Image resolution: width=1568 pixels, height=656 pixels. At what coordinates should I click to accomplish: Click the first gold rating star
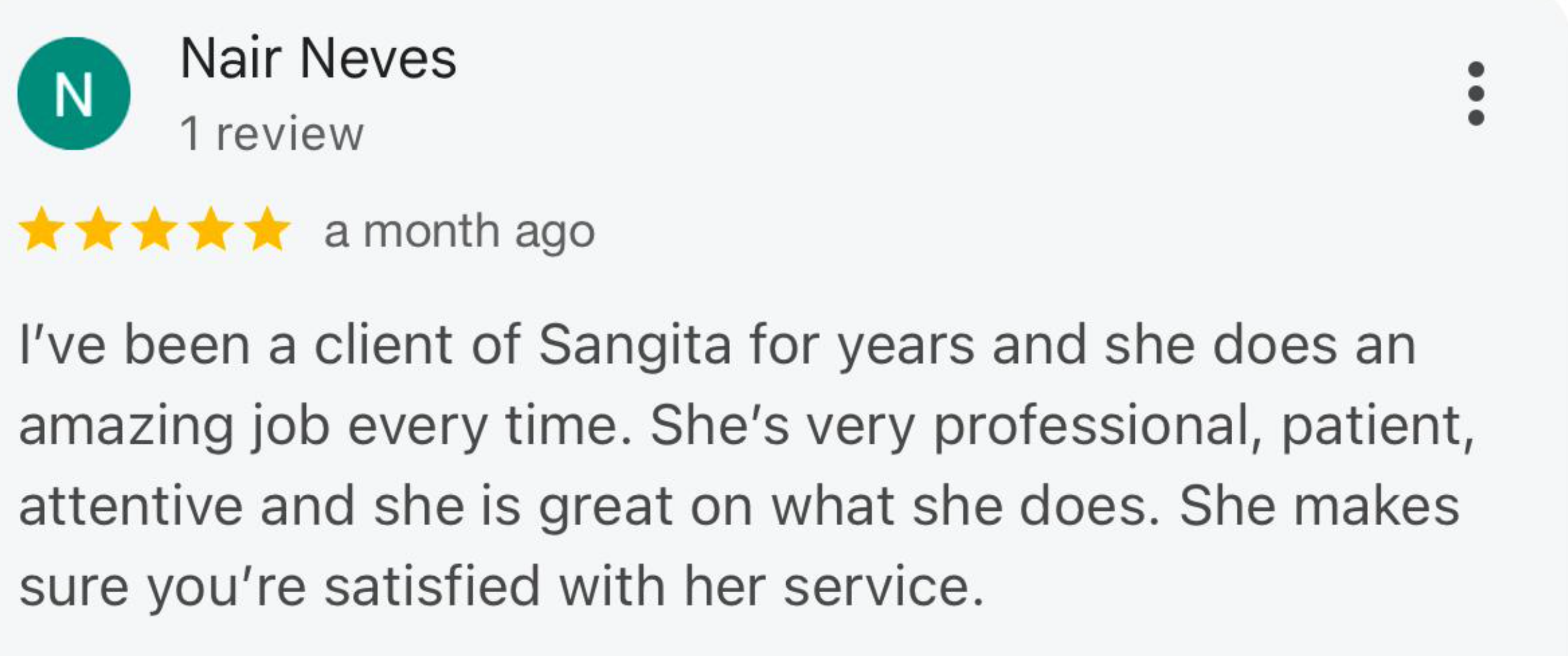(42, 229)
